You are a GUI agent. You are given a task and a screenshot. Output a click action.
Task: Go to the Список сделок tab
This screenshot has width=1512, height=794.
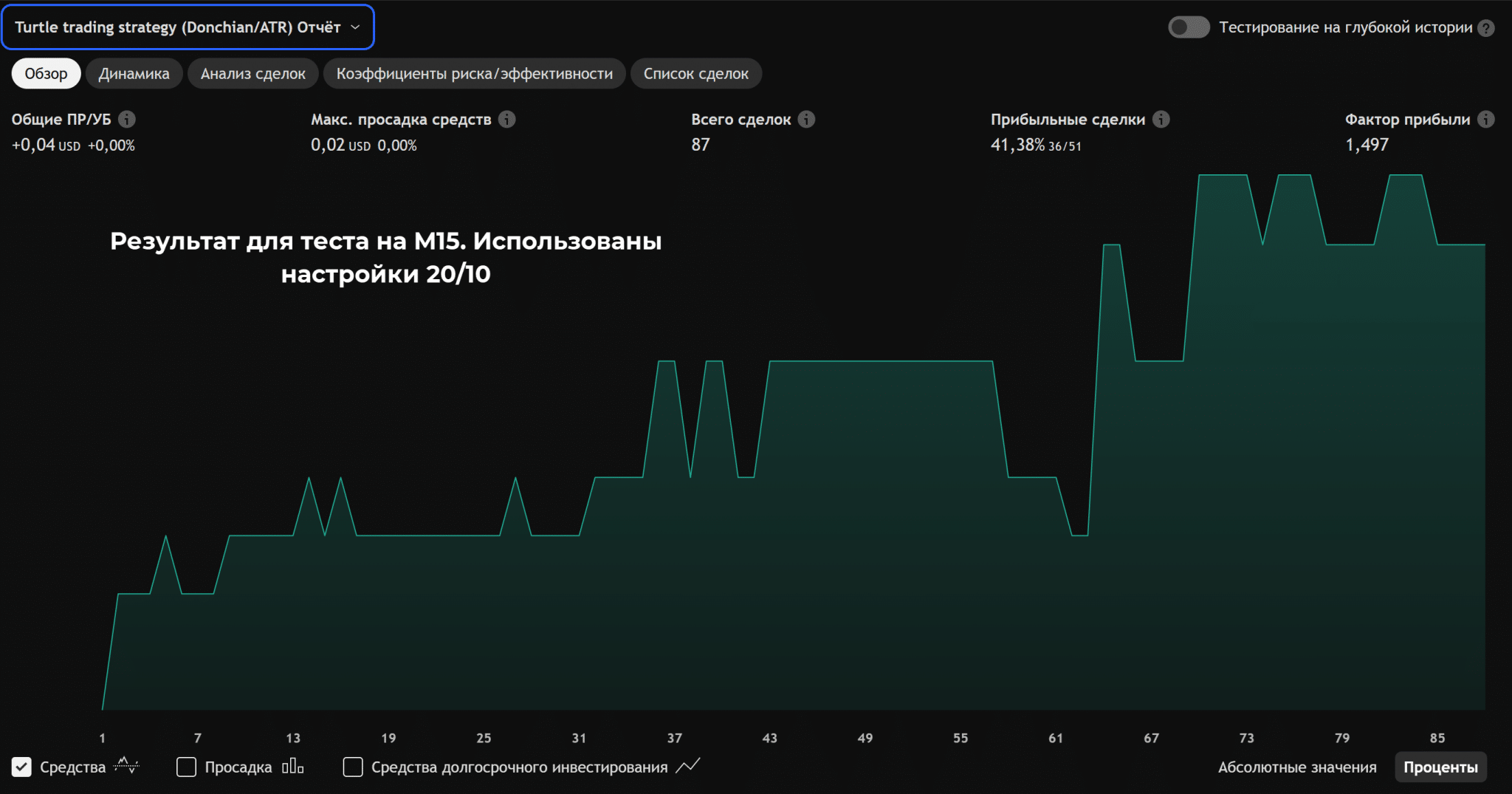click(695, 74)
